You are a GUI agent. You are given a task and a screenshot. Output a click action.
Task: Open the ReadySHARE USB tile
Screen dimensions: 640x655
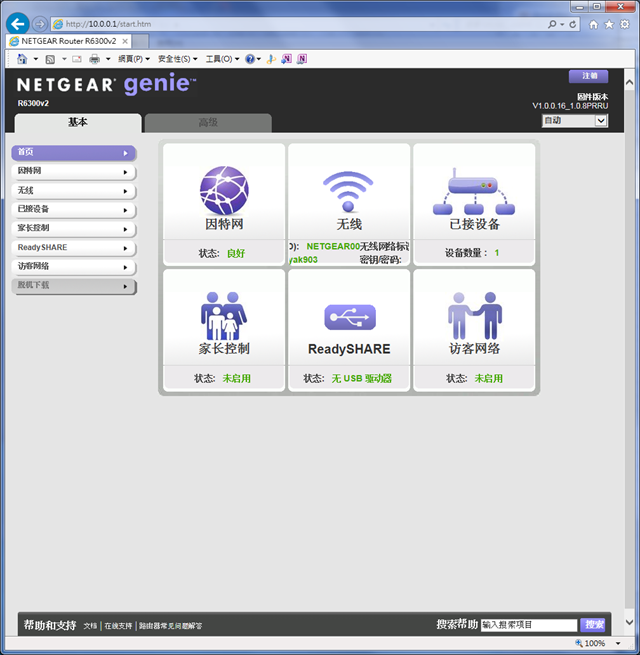(x=349, y=330)
